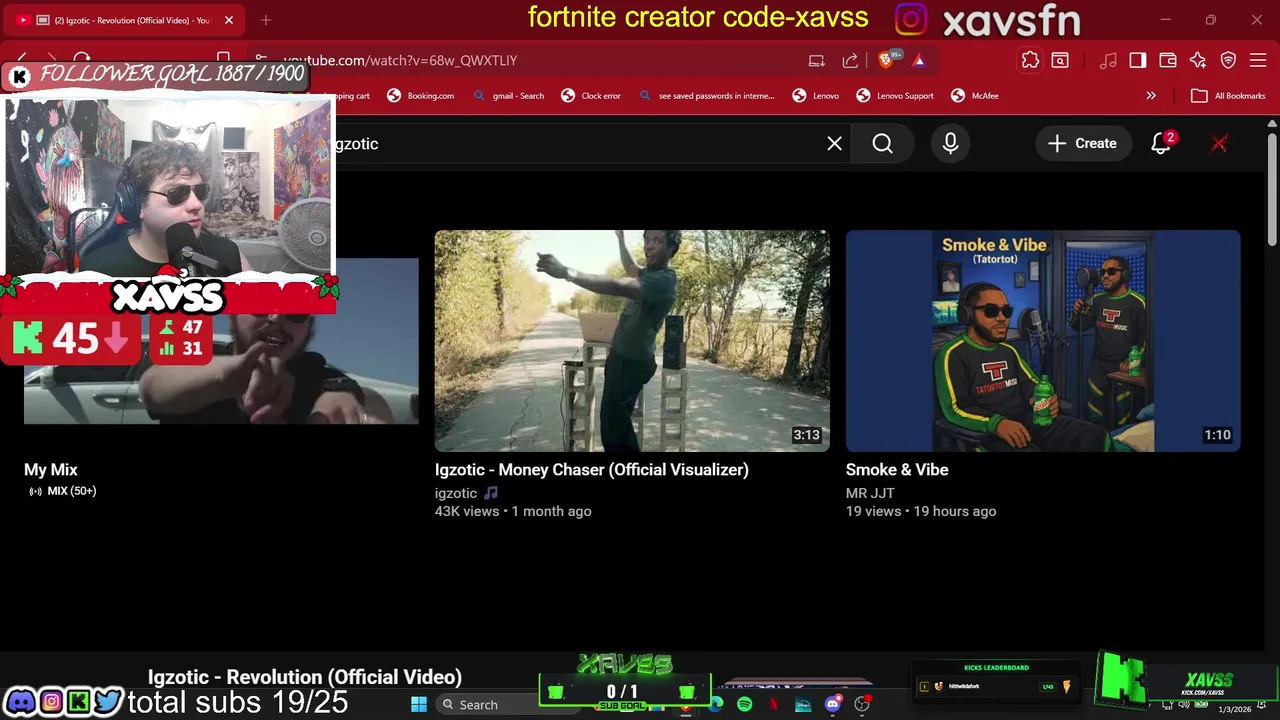Open the Windows Start button

(419, 704)
